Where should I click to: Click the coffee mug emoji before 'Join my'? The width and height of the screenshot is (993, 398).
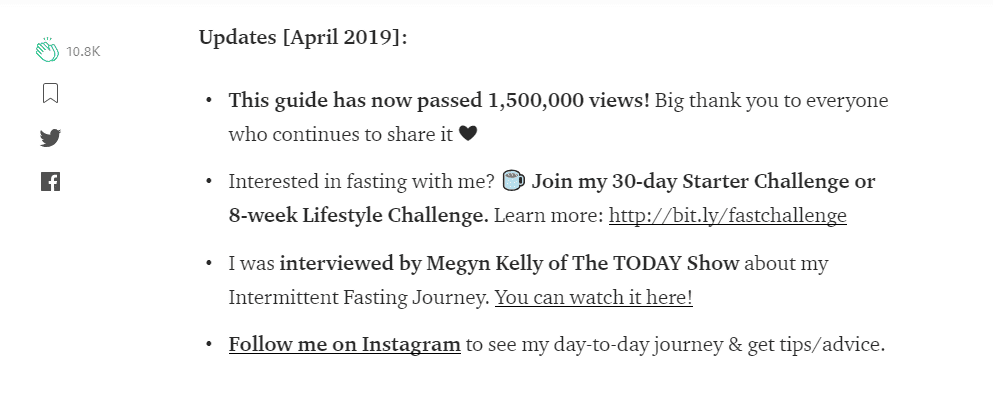[x=513, y=181]
